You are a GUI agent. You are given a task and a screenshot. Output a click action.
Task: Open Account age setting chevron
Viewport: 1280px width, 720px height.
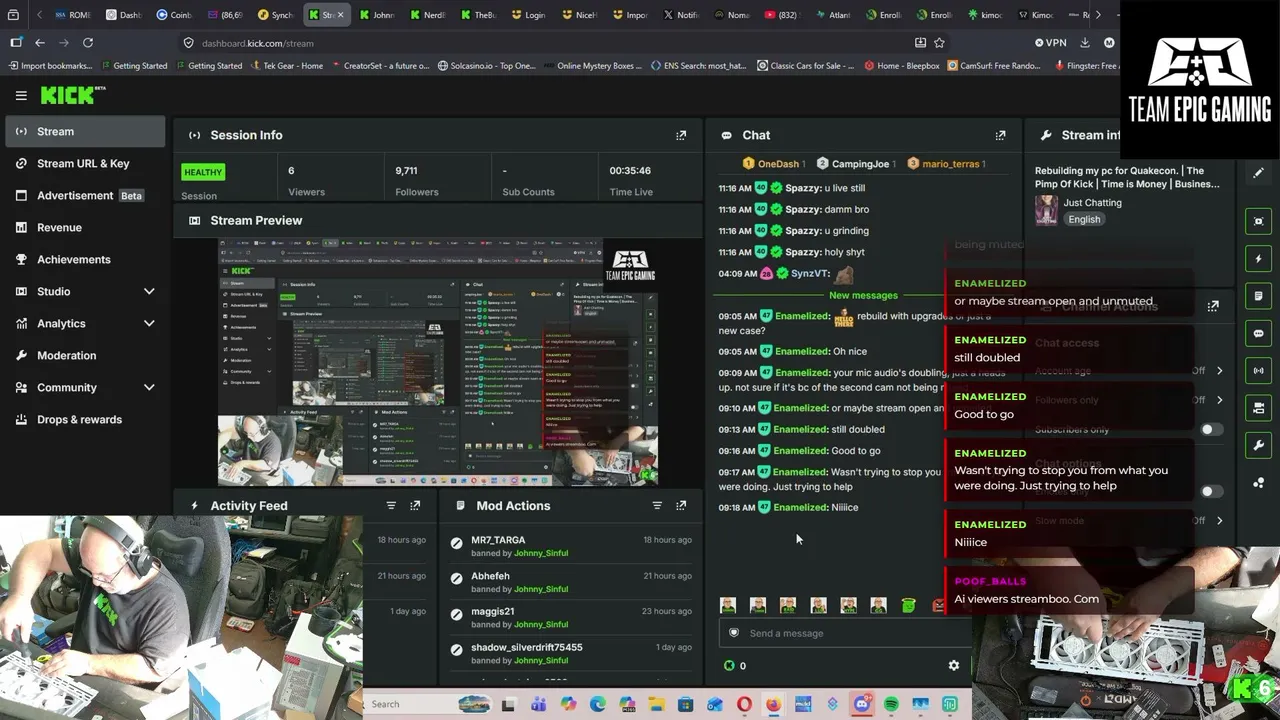coord(1219,371)
